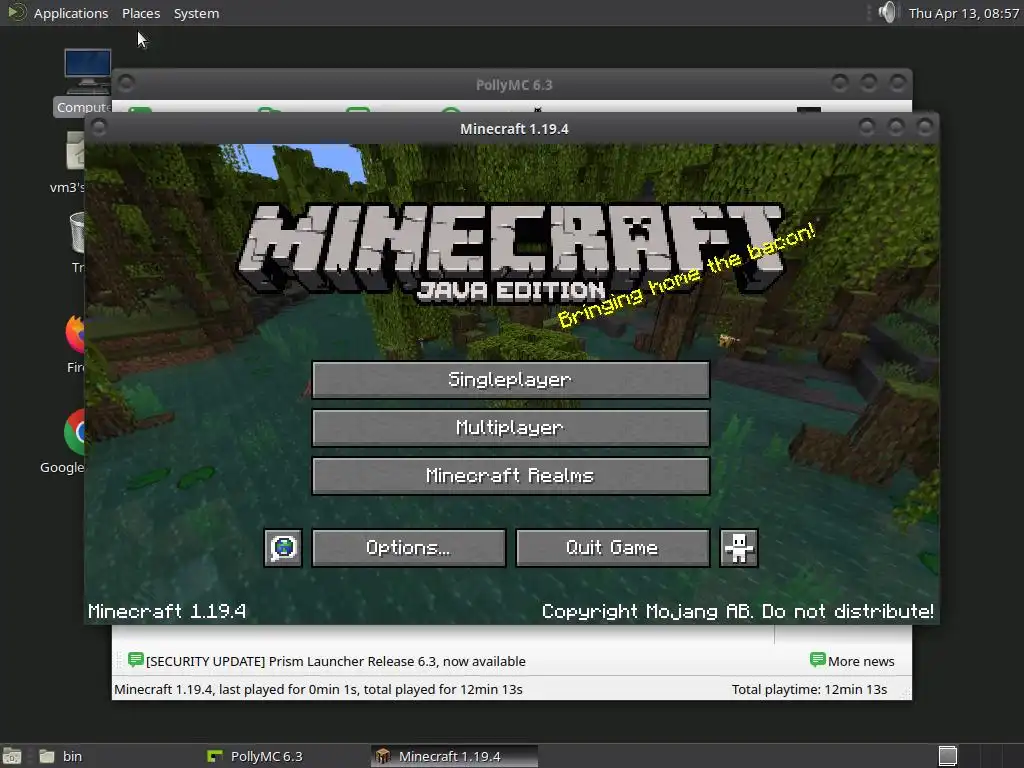1024x768 pixels.
Task: Open the Options menu
Action: [409, 547]
